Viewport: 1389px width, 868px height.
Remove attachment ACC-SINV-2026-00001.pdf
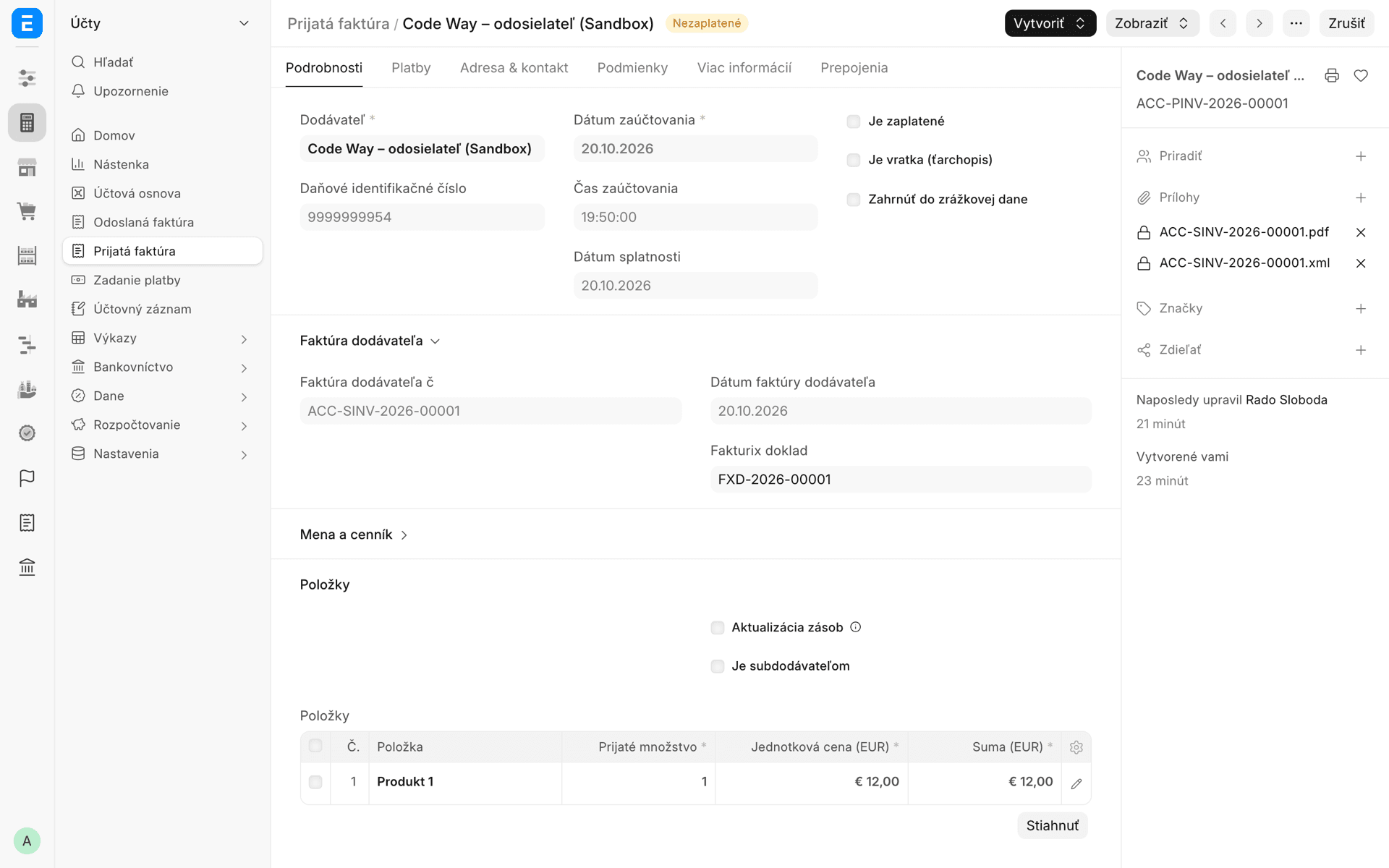pos(1361,232)
